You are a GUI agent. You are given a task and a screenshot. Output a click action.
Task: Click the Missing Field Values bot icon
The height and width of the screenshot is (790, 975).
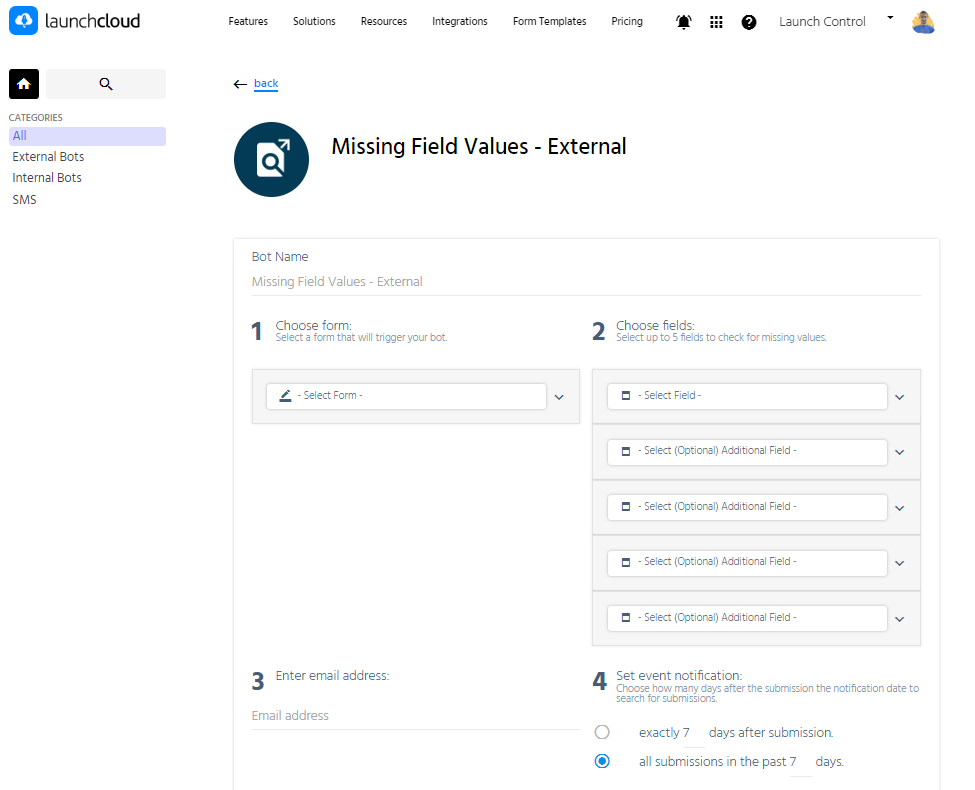271,159
